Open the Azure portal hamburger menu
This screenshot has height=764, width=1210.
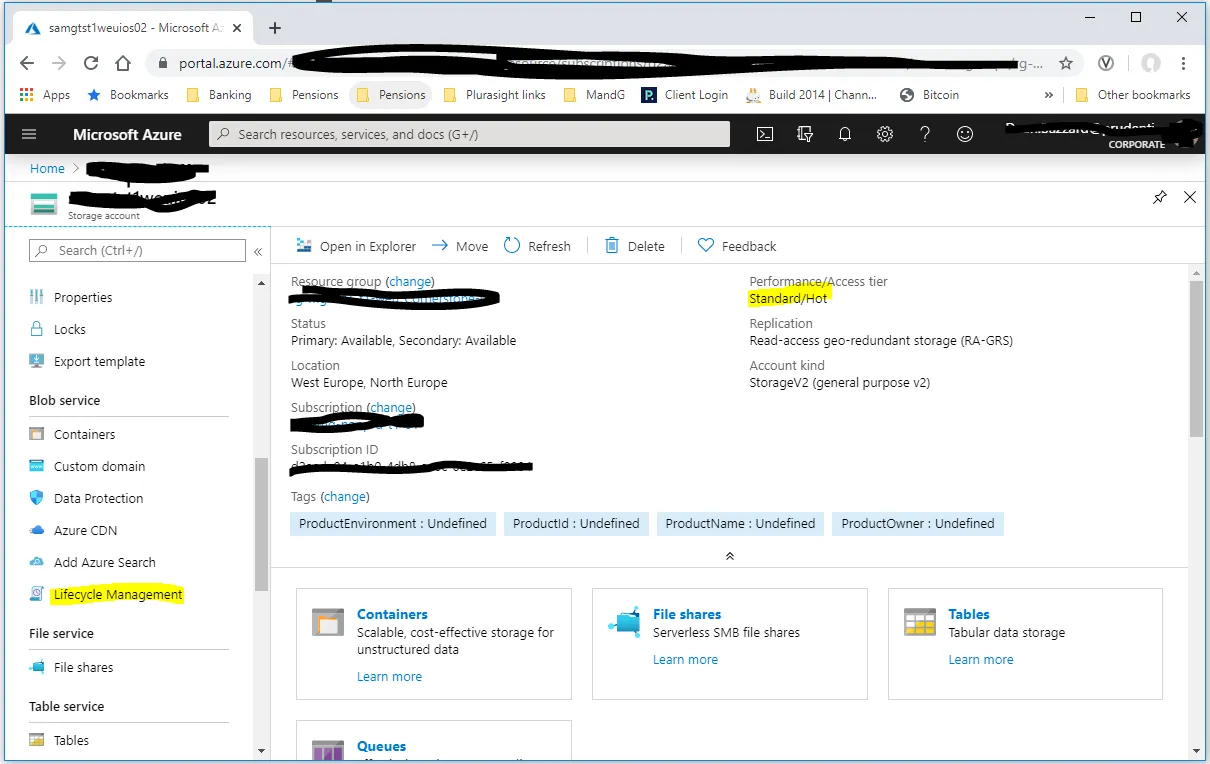[x=29, y=134]
